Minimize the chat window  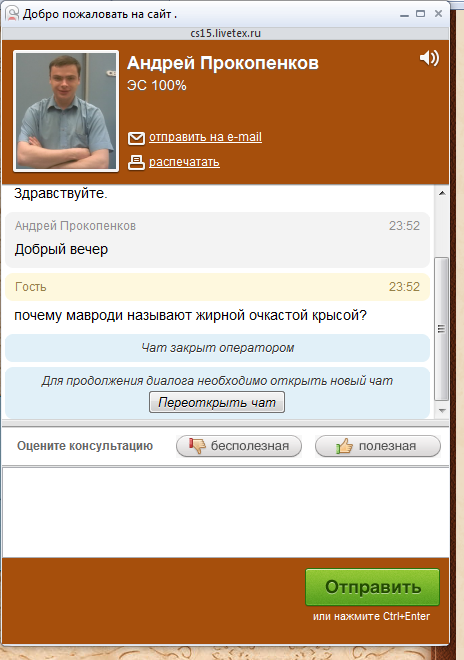click(x=404, y=14)
